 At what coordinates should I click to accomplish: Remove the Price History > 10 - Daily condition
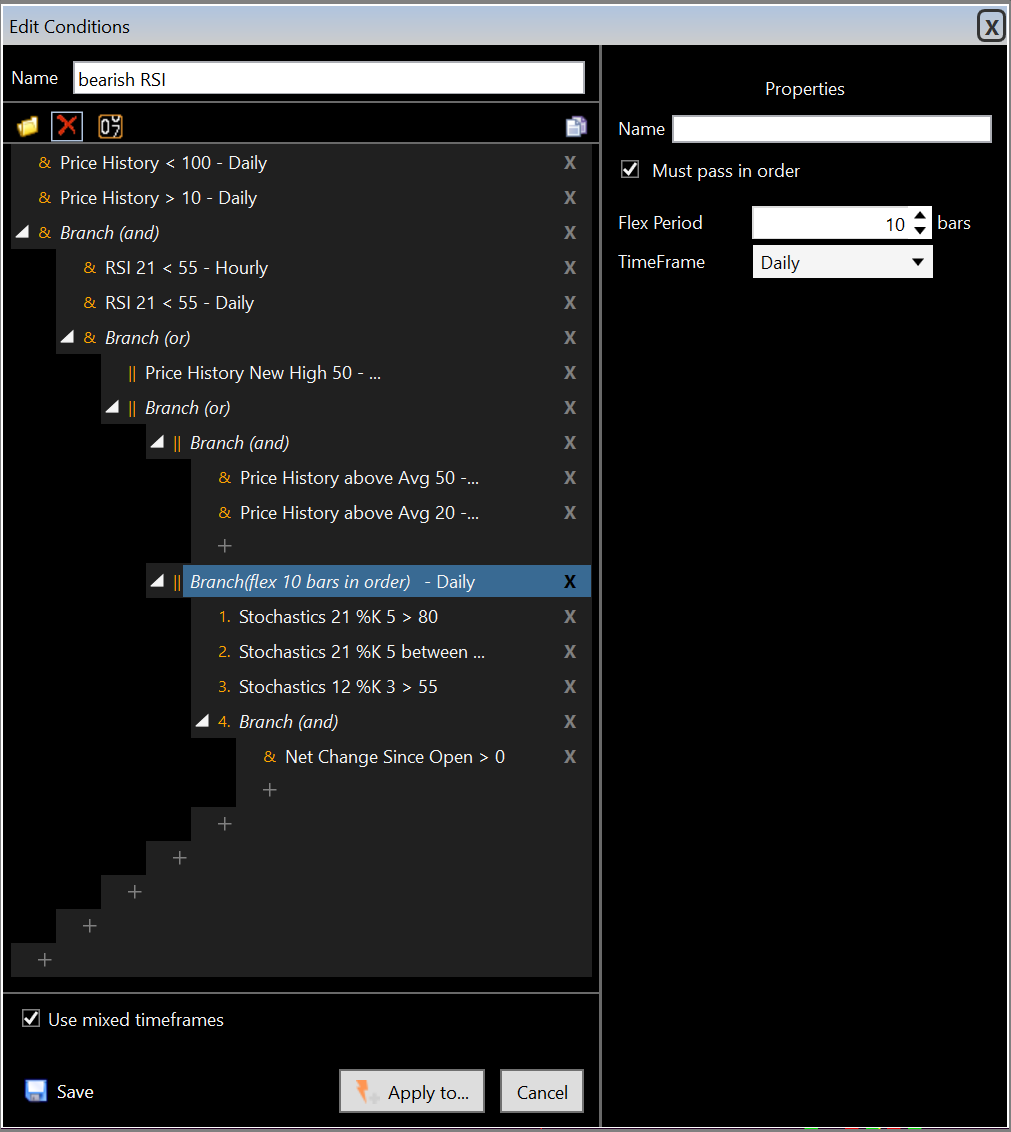pyautogui.click(x=570, y=198)
